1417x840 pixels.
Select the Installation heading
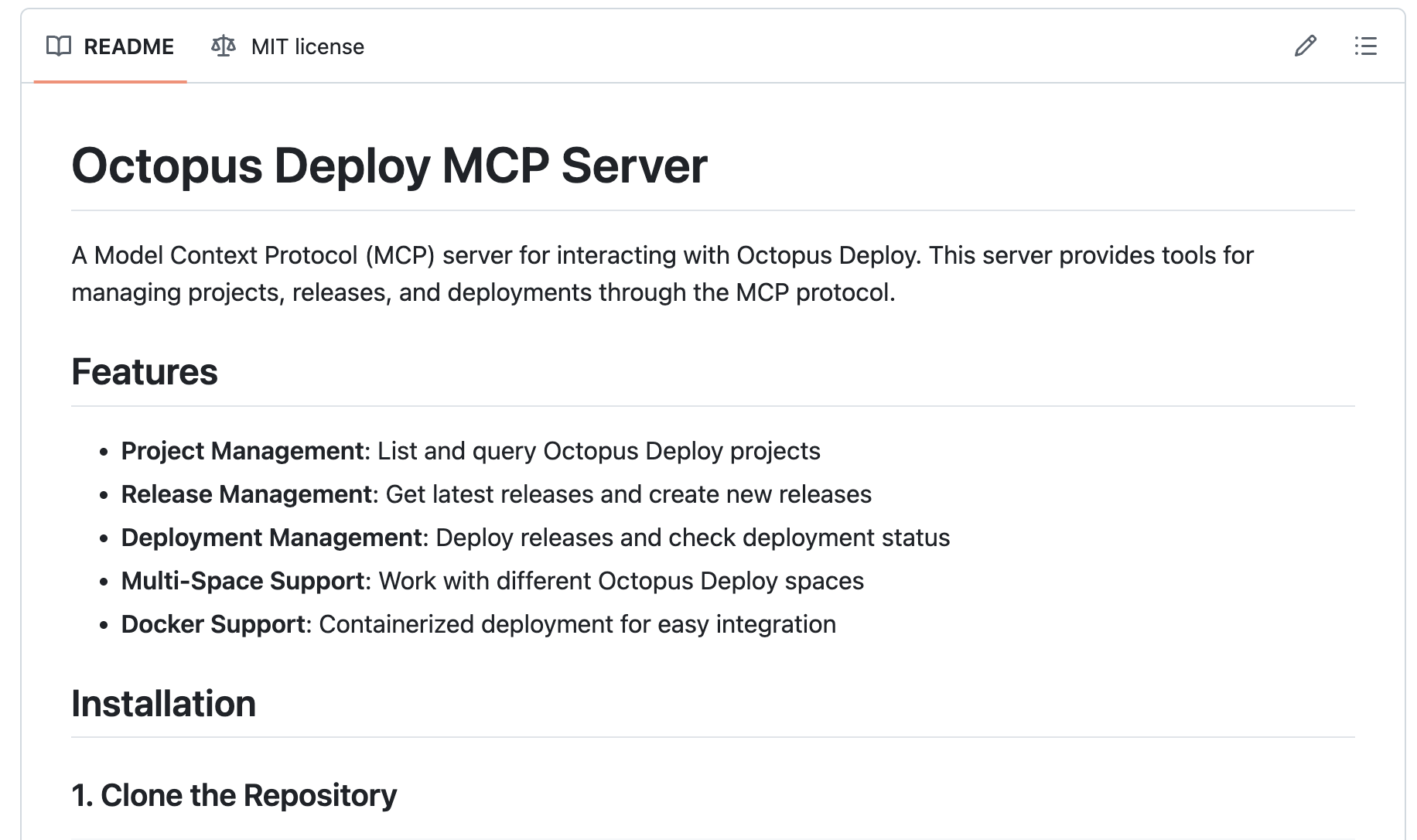pos(163,704)
